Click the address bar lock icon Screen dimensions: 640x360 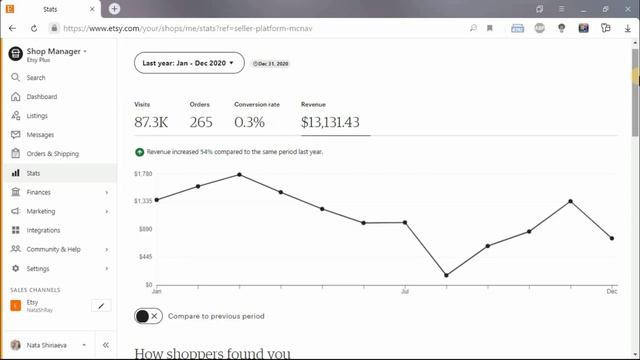(x=54, y=28)
